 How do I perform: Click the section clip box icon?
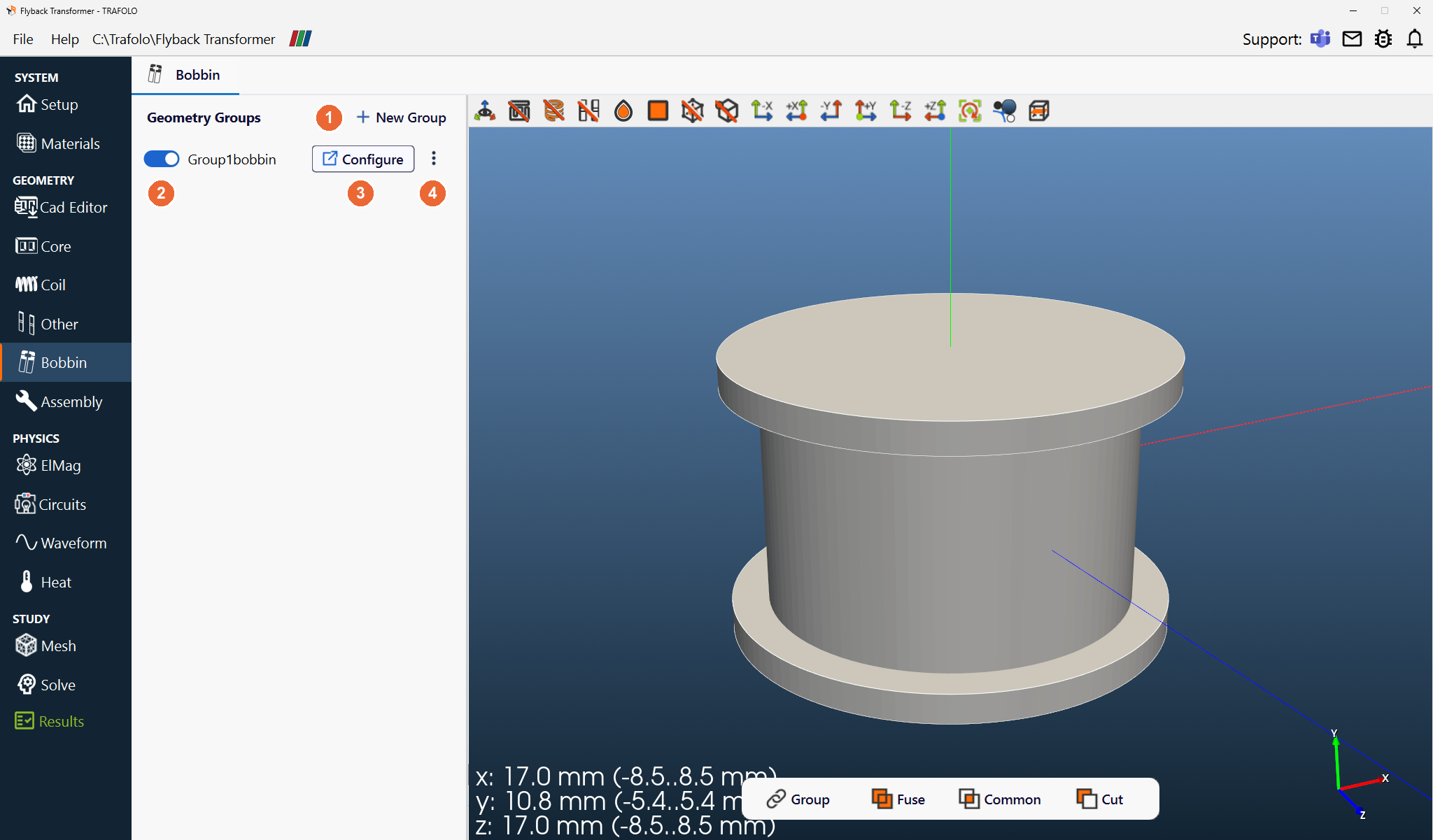pos(1039,111)
